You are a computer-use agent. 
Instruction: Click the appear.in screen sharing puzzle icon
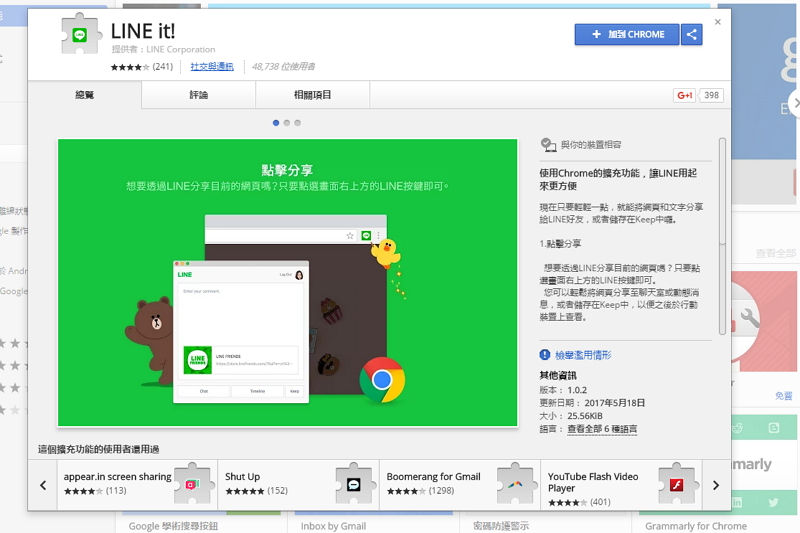(193, 484)
